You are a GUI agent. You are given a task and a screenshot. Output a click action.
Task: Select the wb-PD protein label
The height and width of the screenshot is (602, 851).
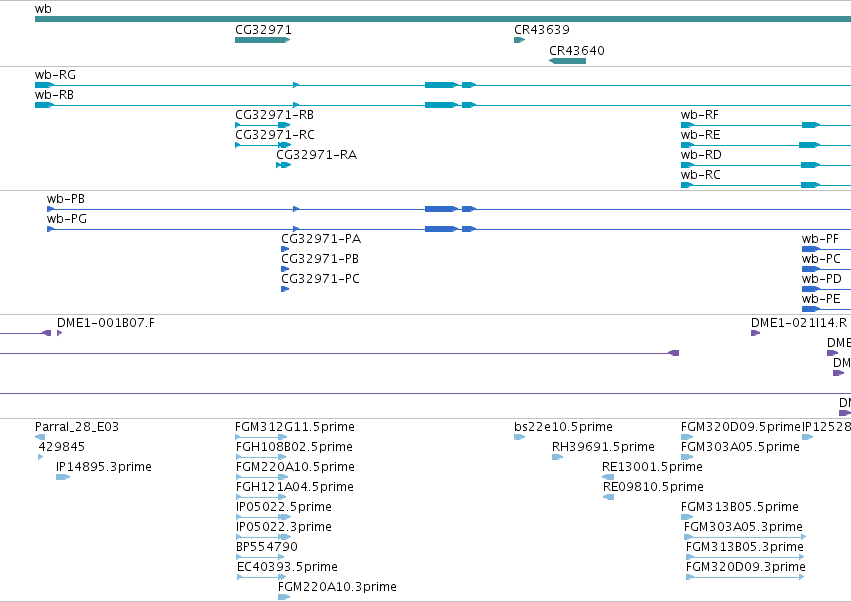click(822, 280)
